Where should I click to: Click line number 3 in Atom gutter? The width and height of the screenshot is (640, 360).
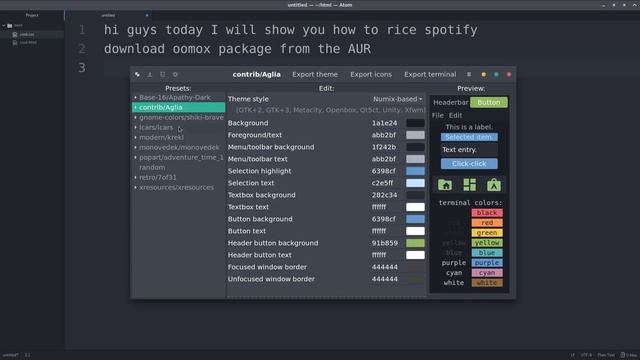tap(82, 68)
